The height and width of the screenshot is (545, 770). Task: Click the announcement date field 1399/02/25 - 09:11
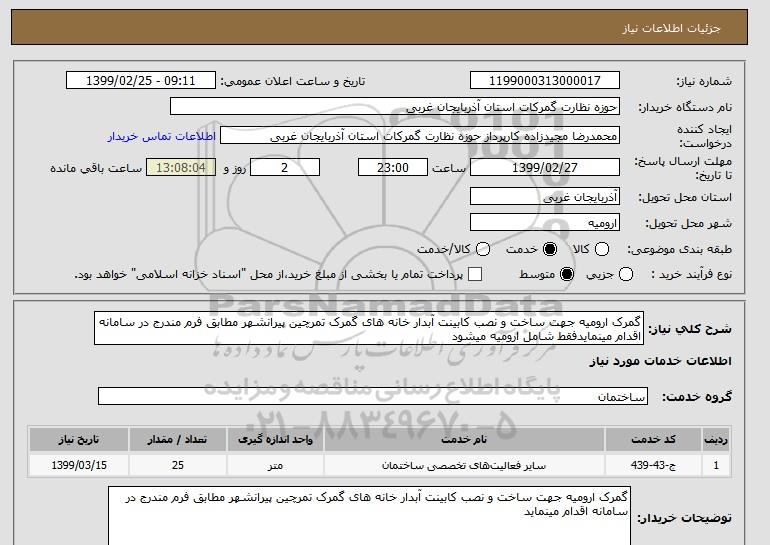[141, 81]
